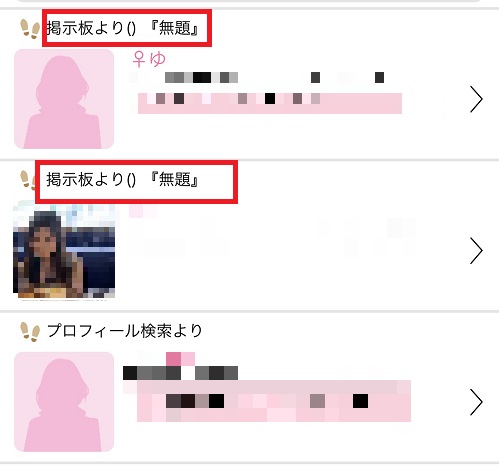Open the arrow beside the woman's photo entry

(476, 251)
